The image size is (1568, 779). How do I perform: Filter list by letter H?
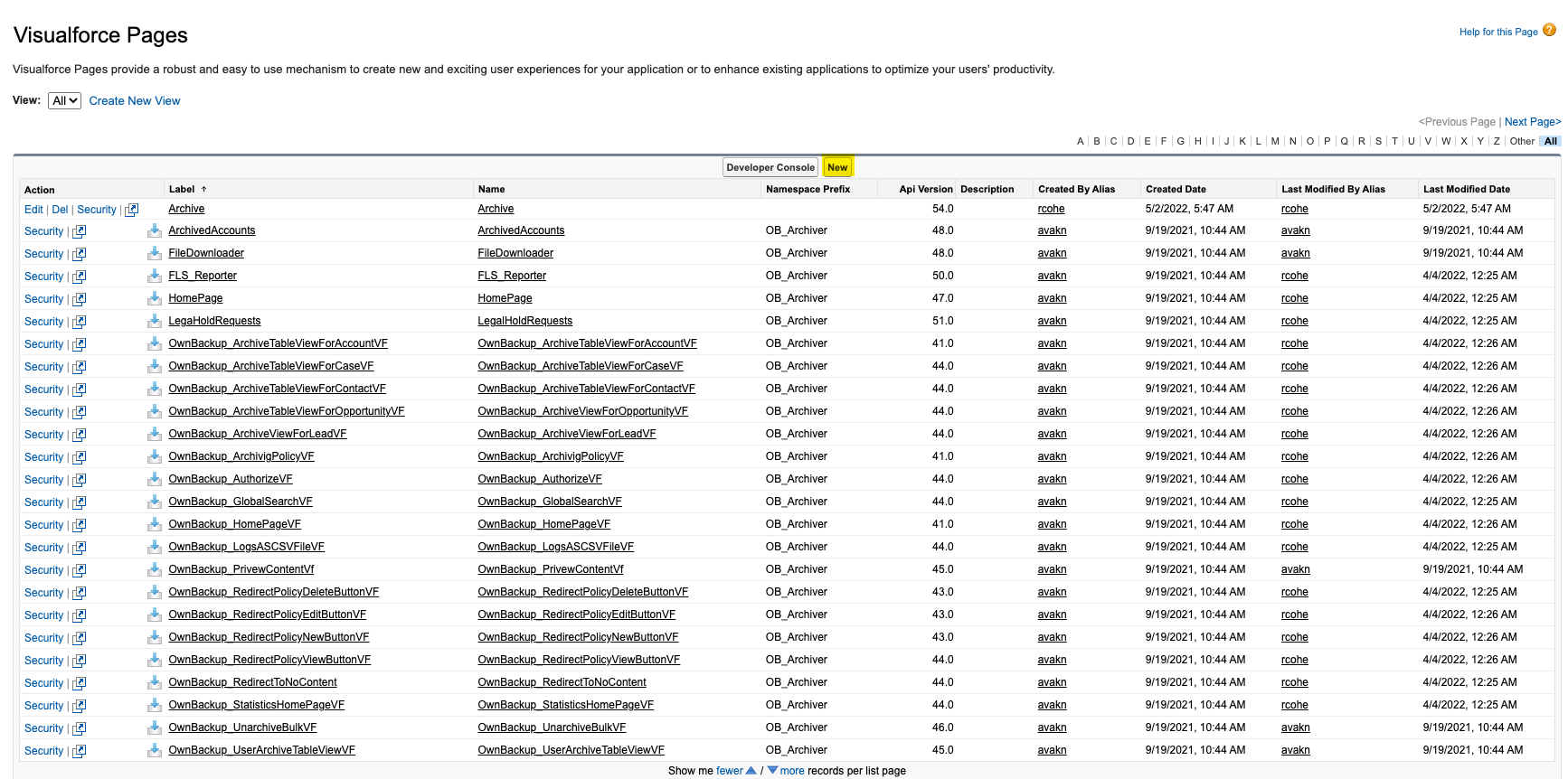point(1197,141)
